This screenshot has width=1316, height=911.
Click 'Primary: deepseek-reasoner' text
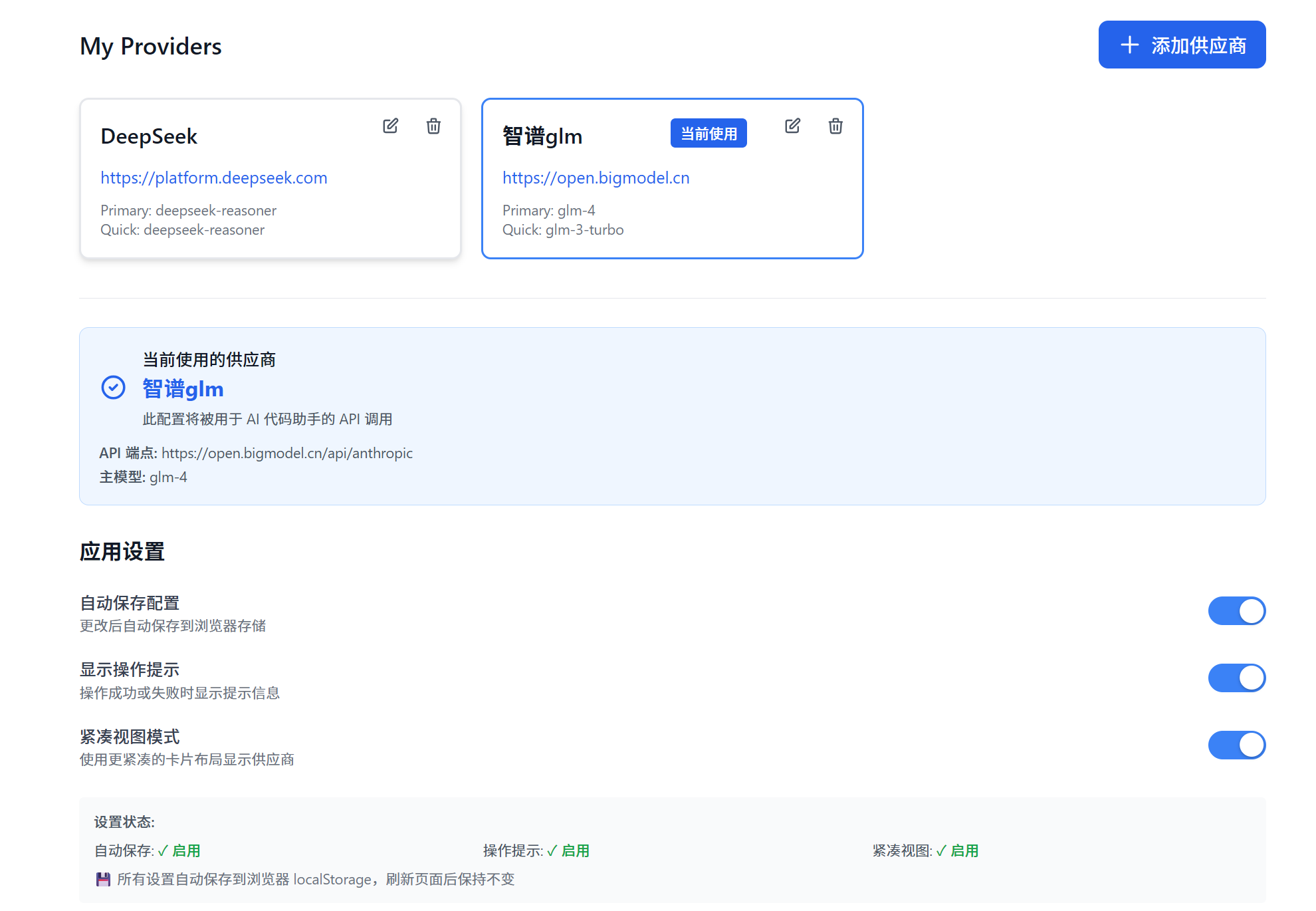pyautogui.click(x=188, y=210)
